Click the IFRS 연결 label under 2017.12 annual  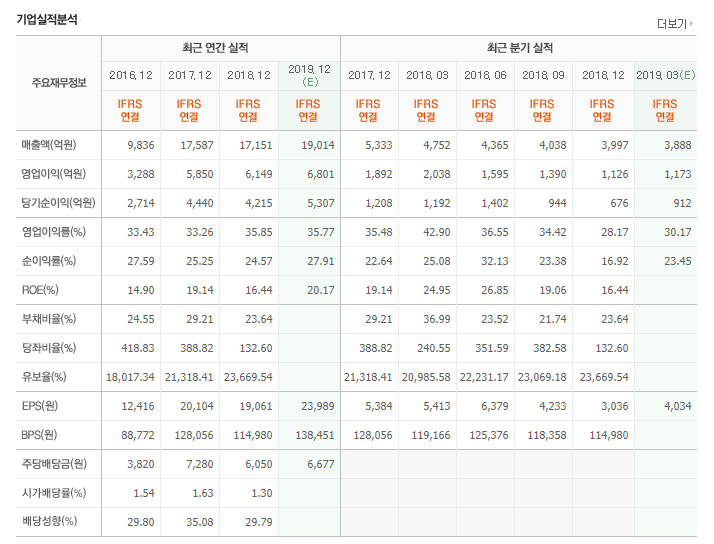pos(189,110)
